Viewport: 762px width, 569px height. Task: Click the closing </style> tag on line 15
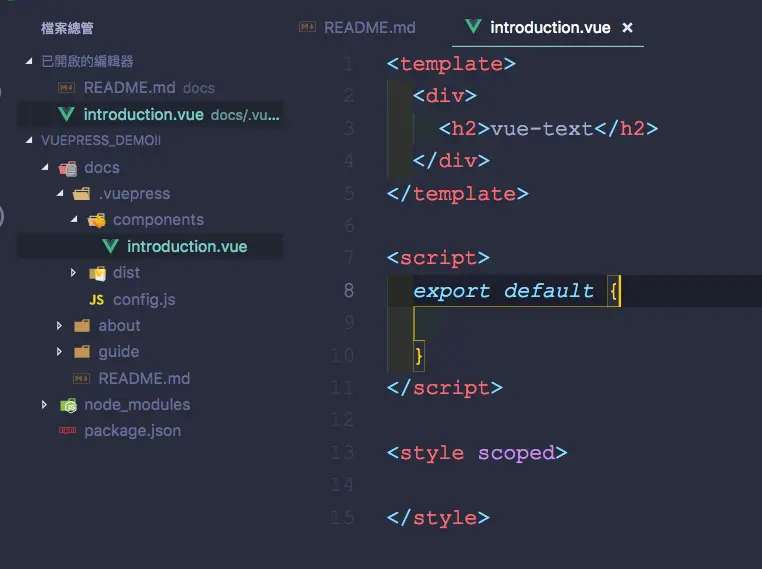(438, 518)
